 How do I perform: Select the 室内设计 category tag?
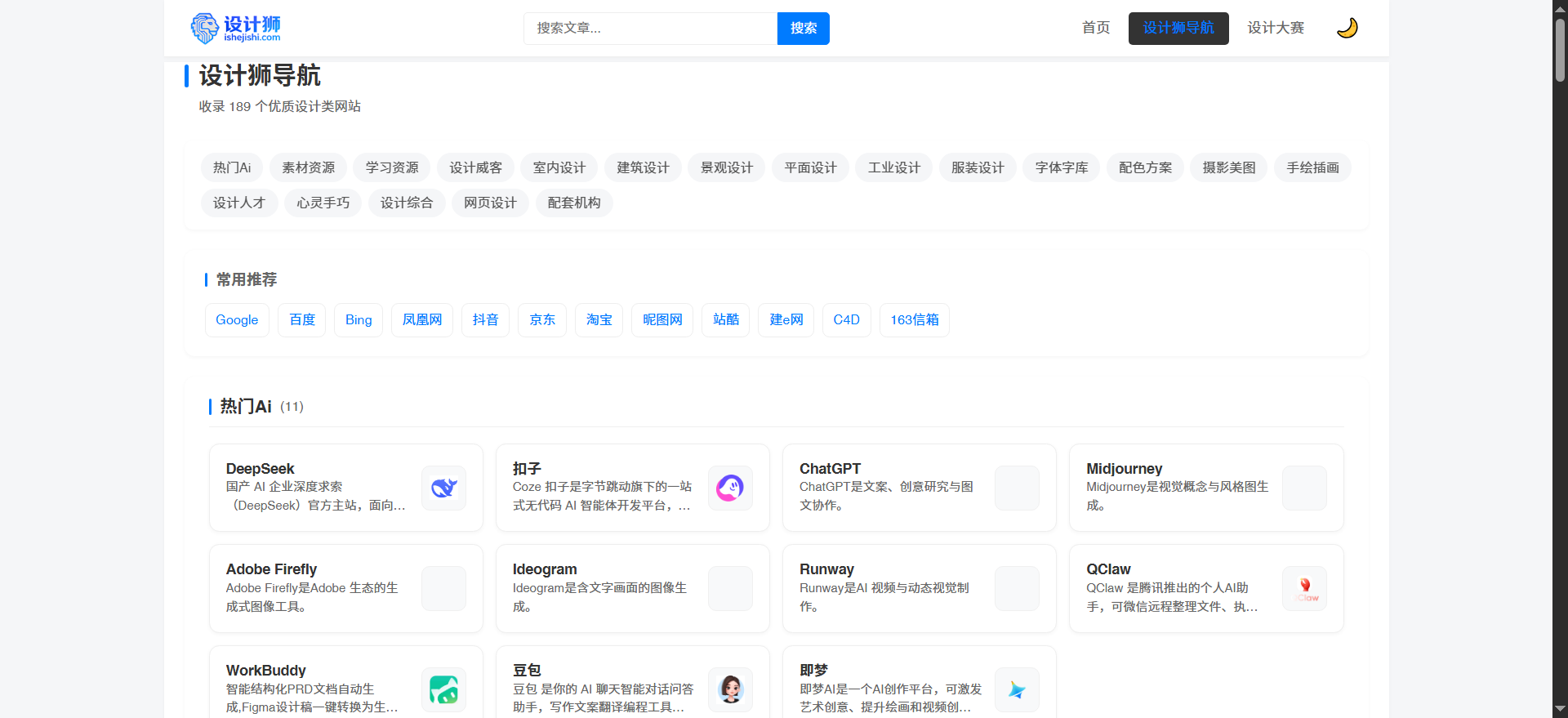coord(559,167)
